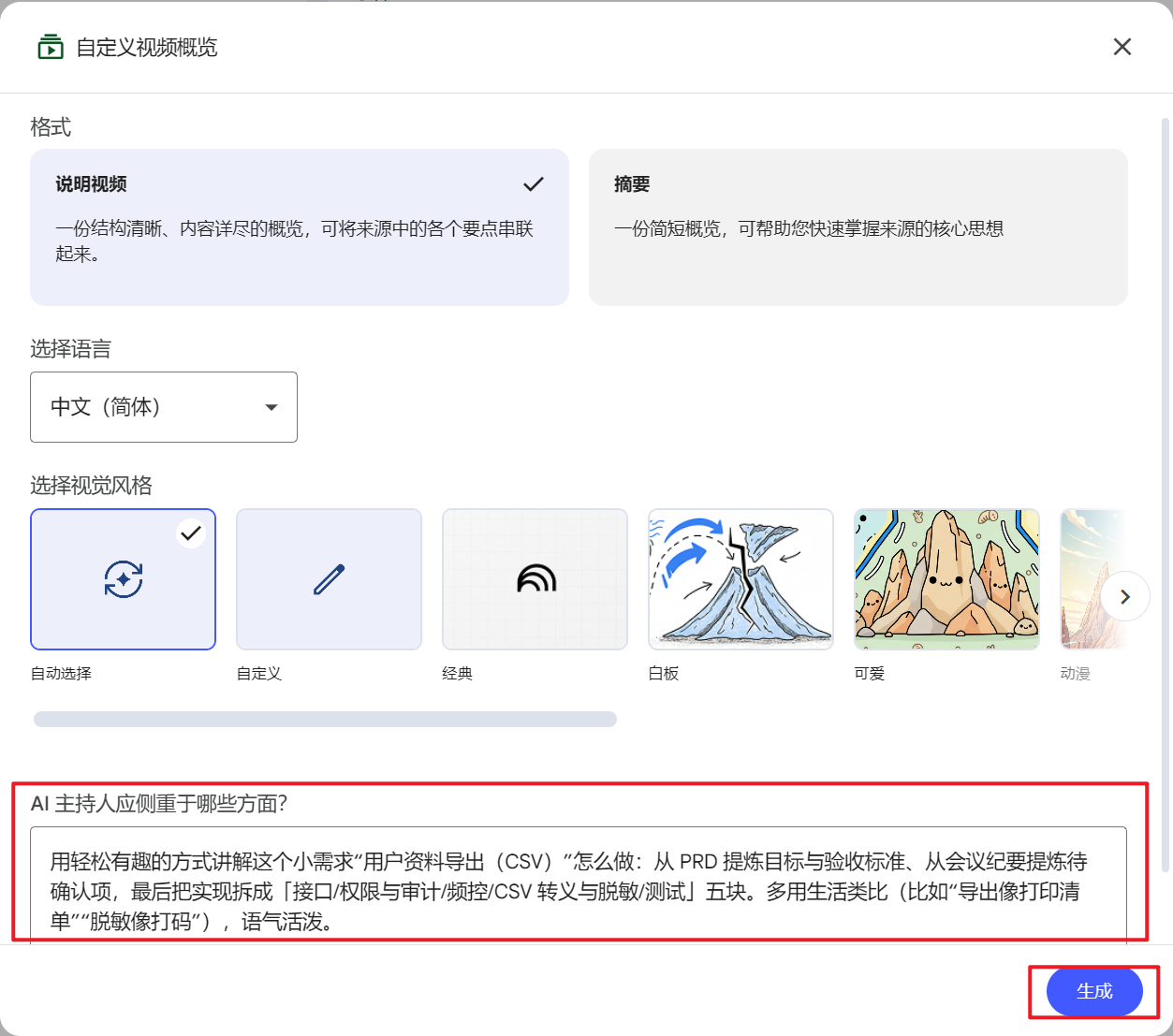
Task: Click the 自动选择 label text
Action: [61, 674]
